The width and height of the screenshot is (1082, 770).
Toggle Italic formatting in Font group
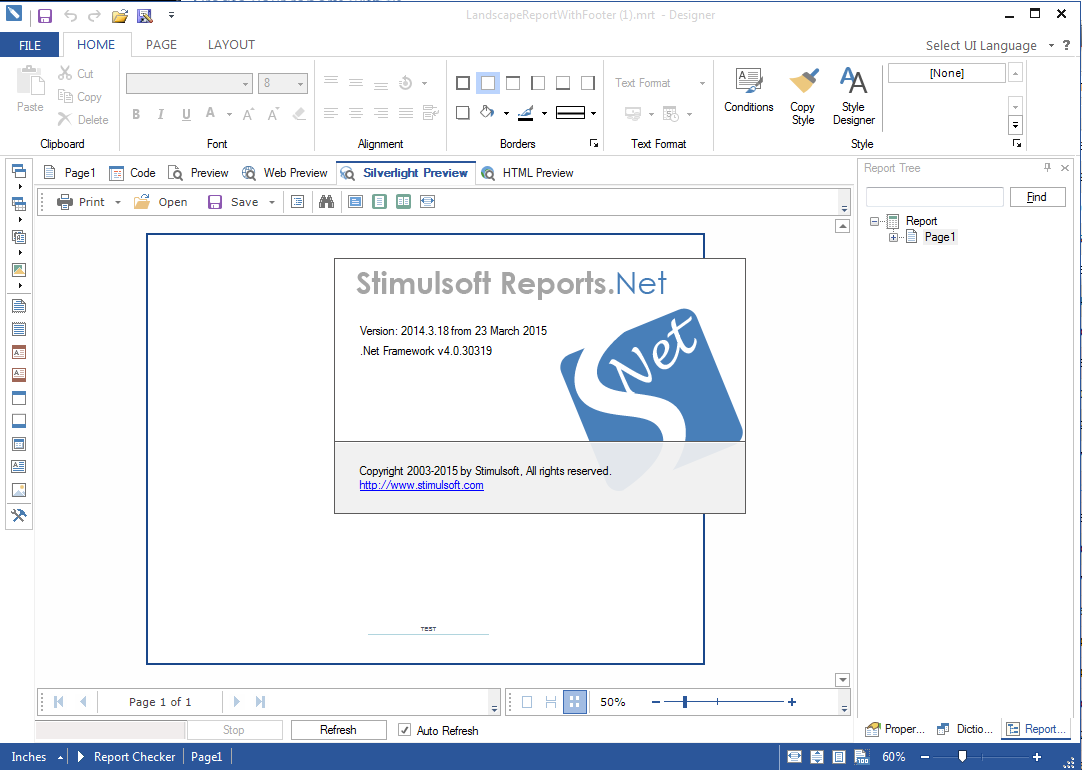[161, 114]
